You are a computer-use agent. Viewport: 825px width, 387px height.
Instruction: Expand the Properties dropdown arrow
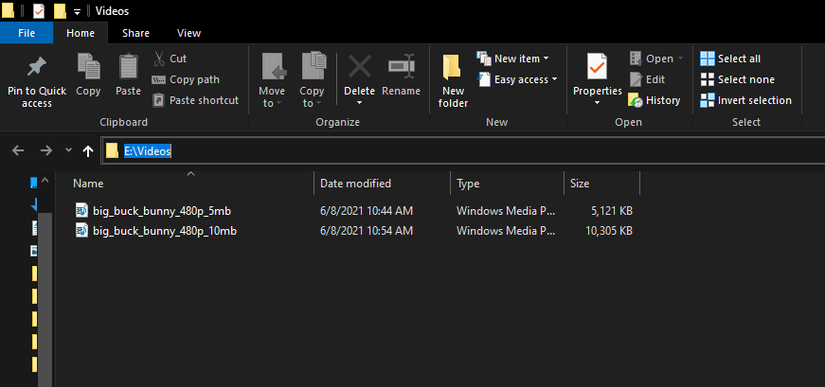coord(597,103)
